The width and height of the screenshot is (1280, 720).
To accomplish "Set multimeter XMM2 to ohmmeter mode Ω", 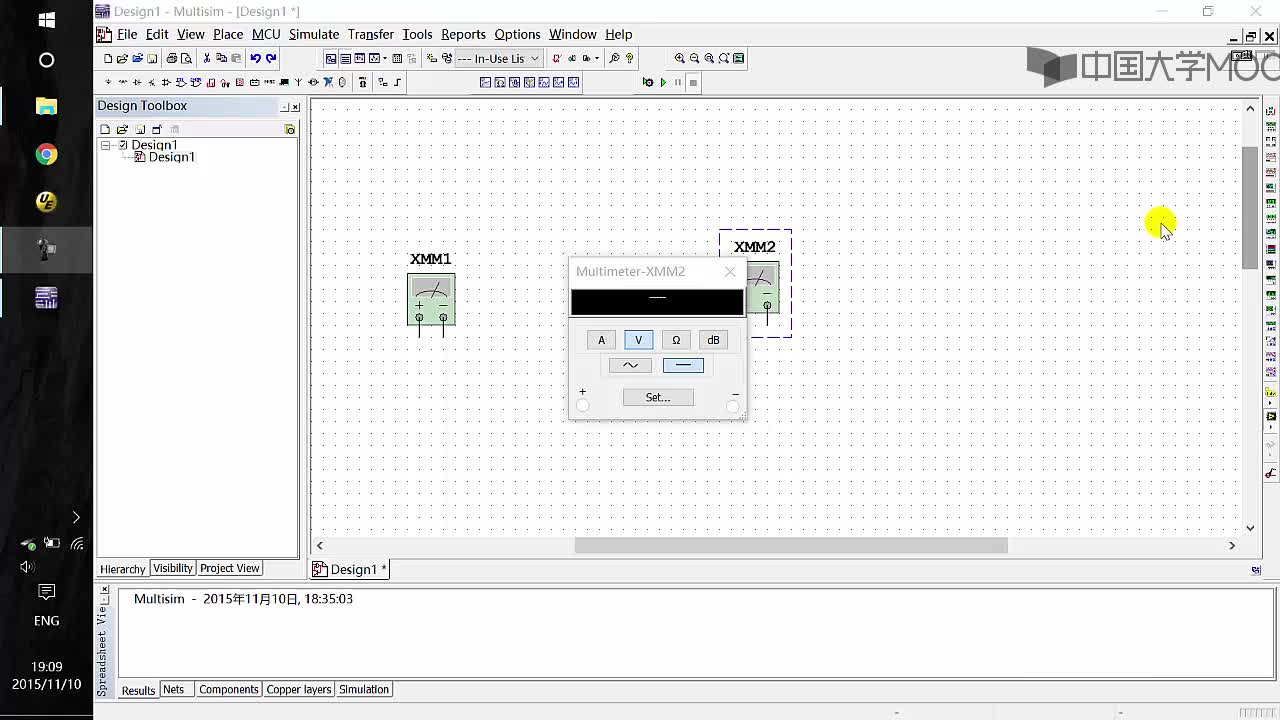I will (x=676, y=340).
